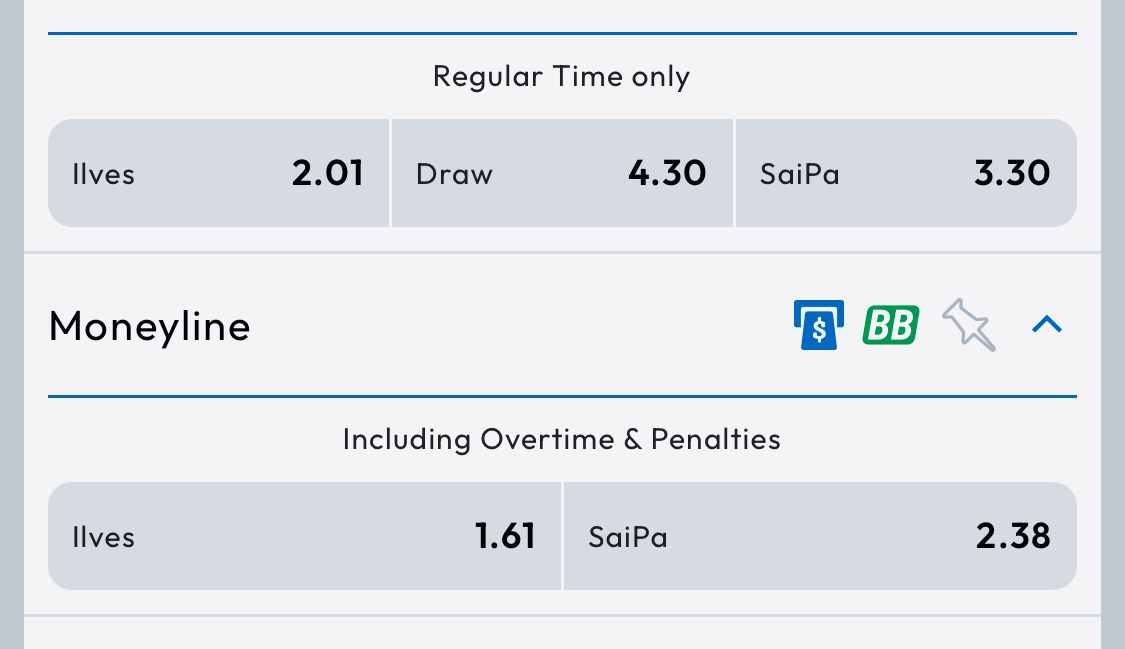Click the green BB bet builder icon
Image resolution: width=1125 pixels, height=649 pixels.
(x=890, y=325)
